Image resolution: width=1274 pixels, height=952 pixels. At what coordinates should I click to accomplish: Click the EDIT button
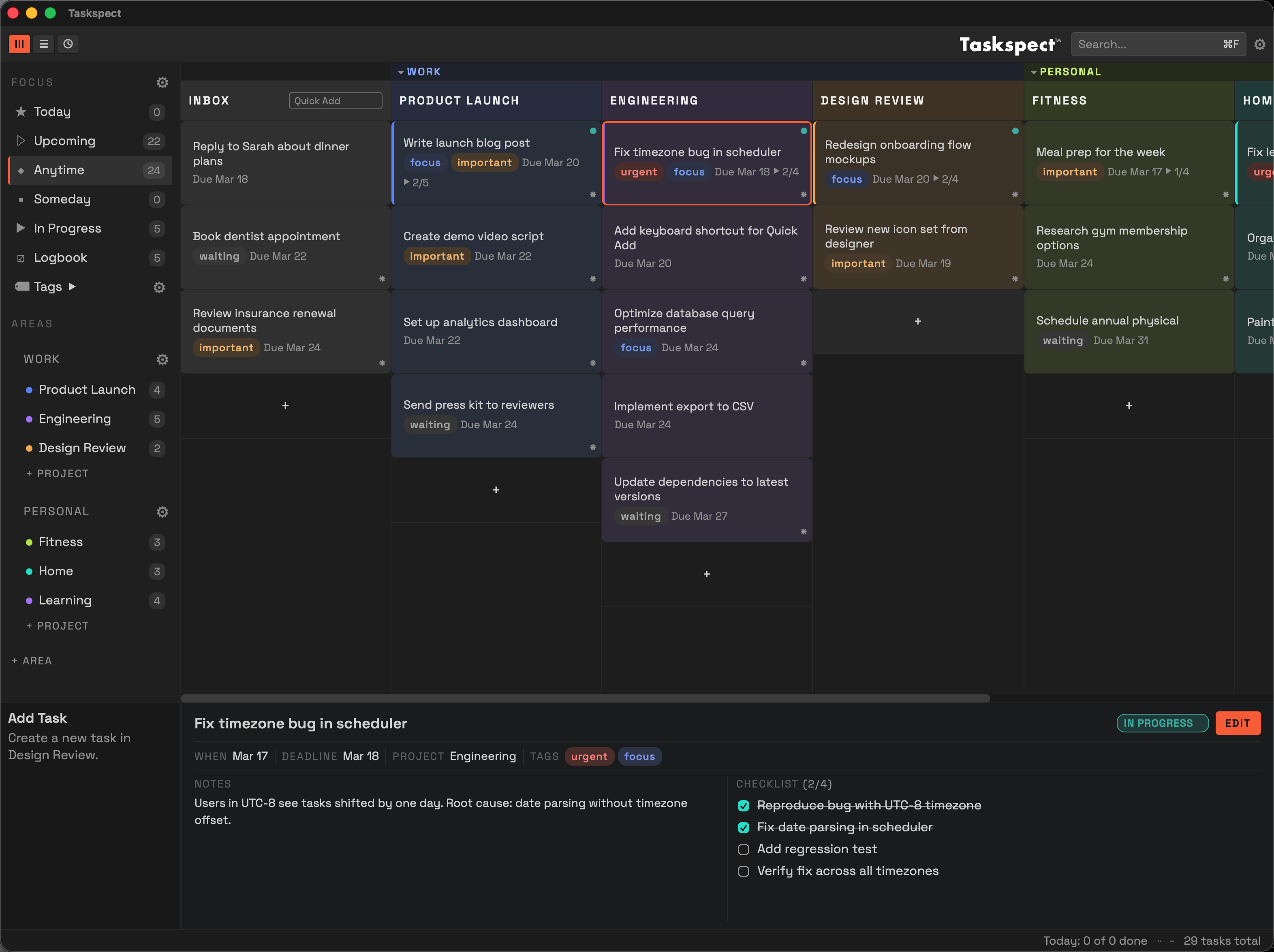(x=1238, y=724)
